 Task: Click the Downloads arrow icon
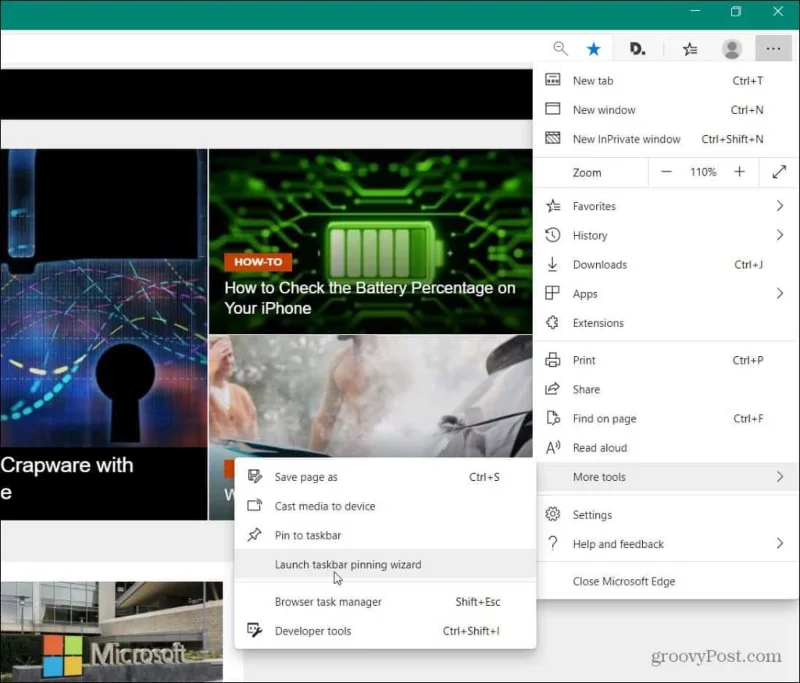tap(552, 264)
